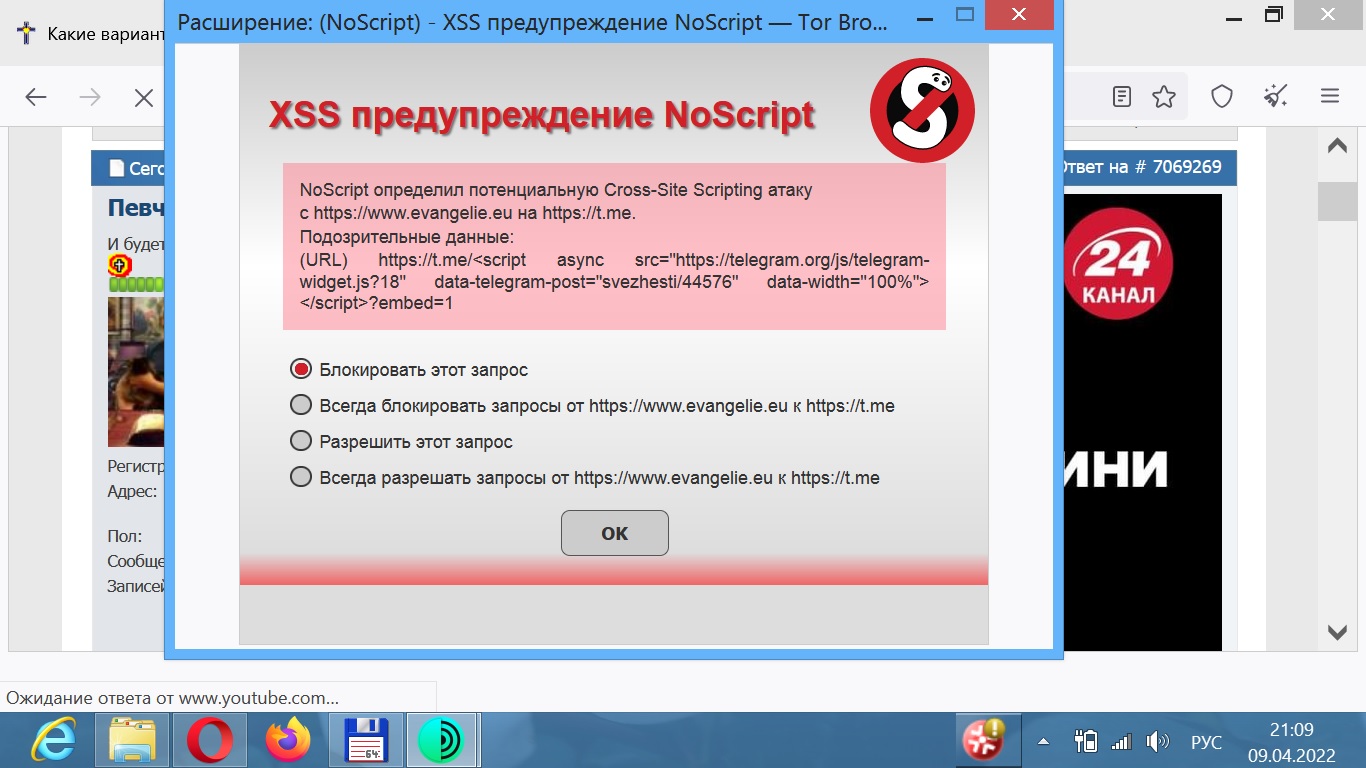The image size is (1366, 768).
Task: Click the 24 Канал video thumbnail
Action: pyautogui.click(x=1142, y=420)
